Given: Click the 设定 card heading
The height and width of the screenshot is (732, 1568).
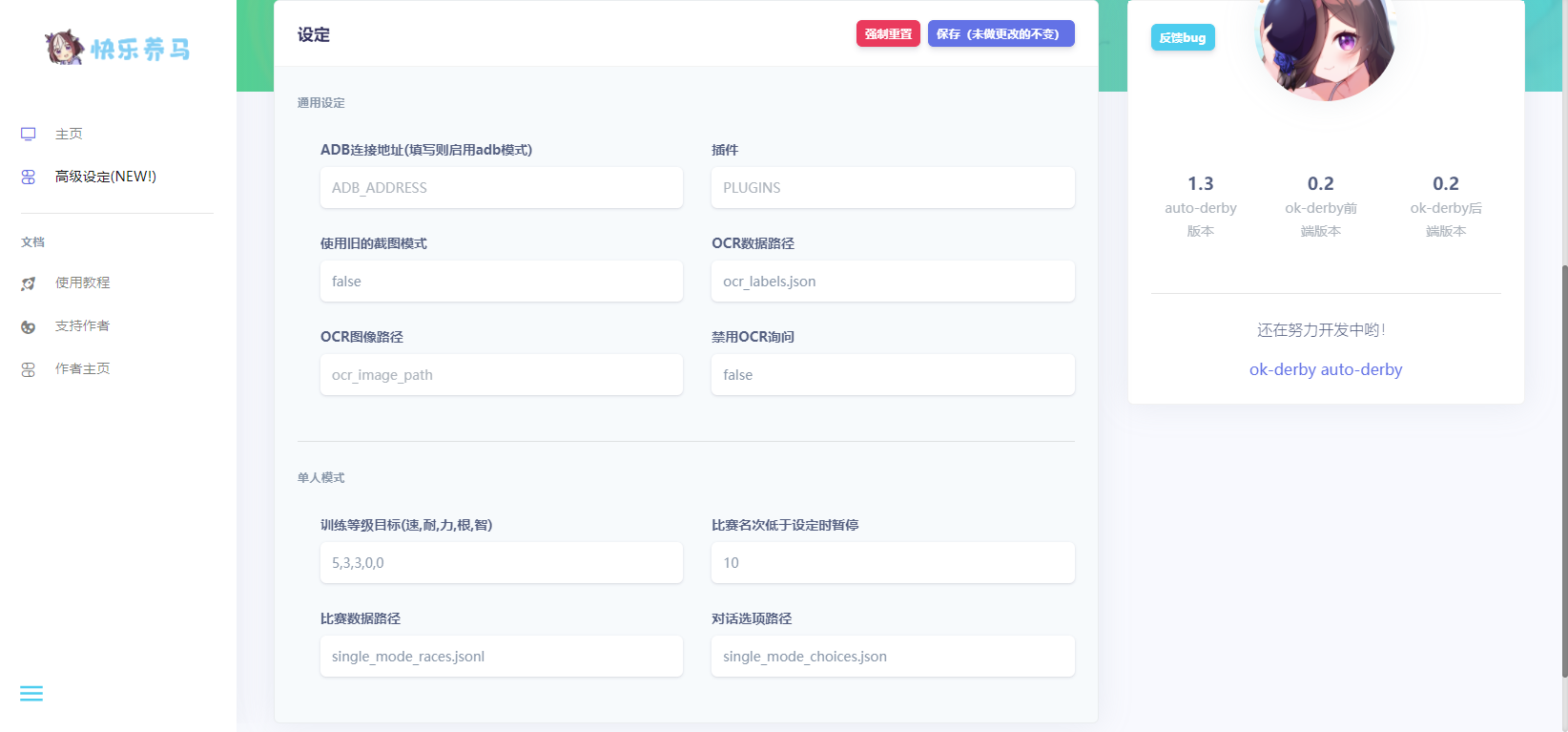Looking at the screenshot, I should (x=314, y=34).
